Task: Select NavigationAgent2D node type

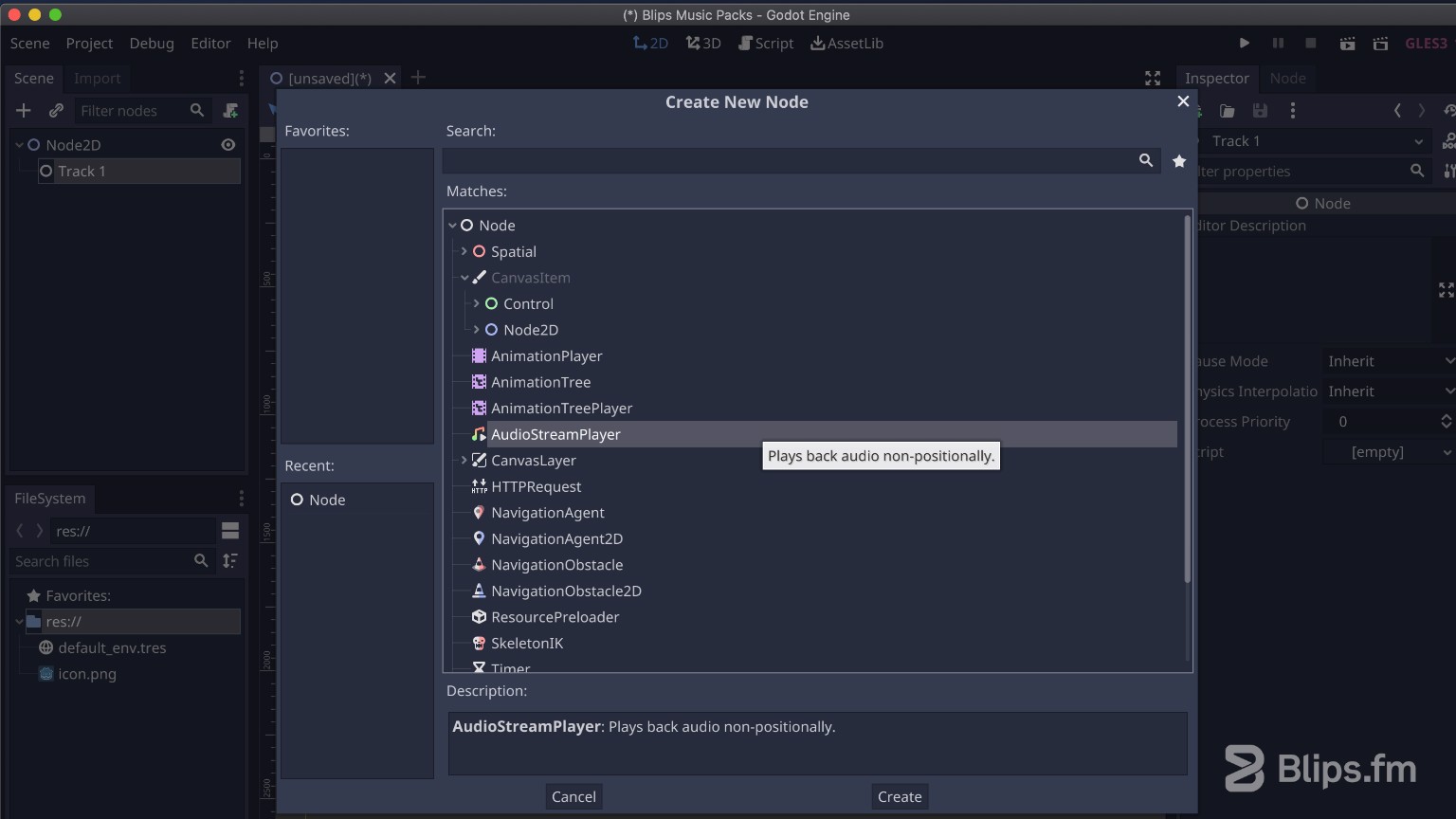Action: [556, 538]
